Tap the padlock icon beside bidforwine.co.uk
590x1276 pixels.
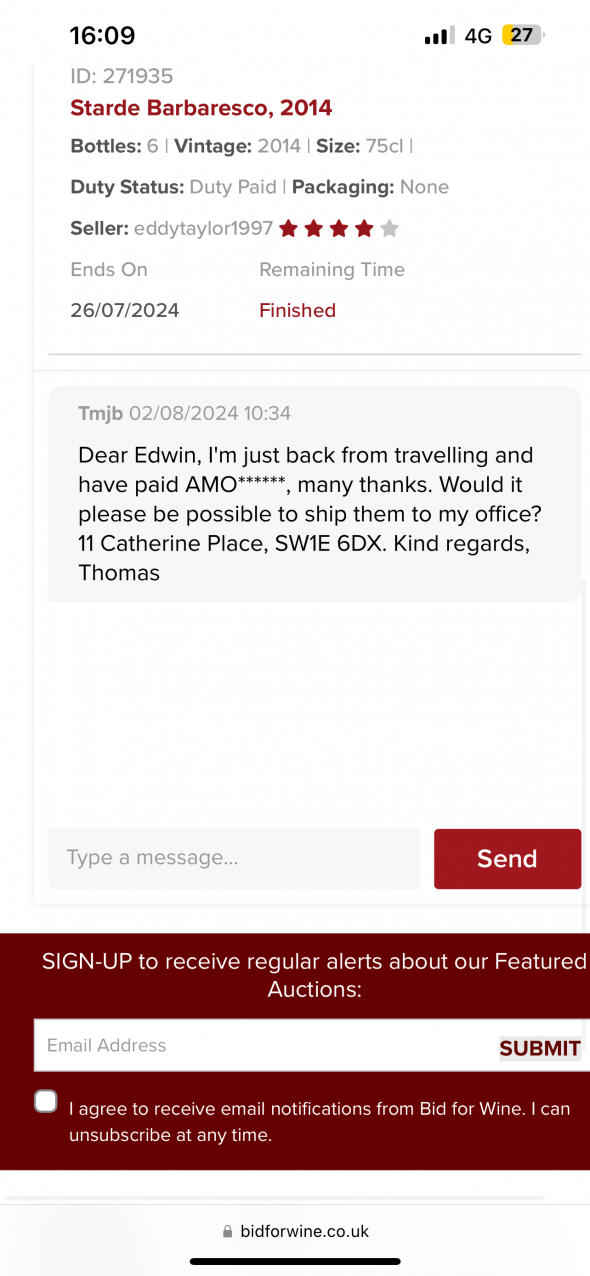(228, 1232)
